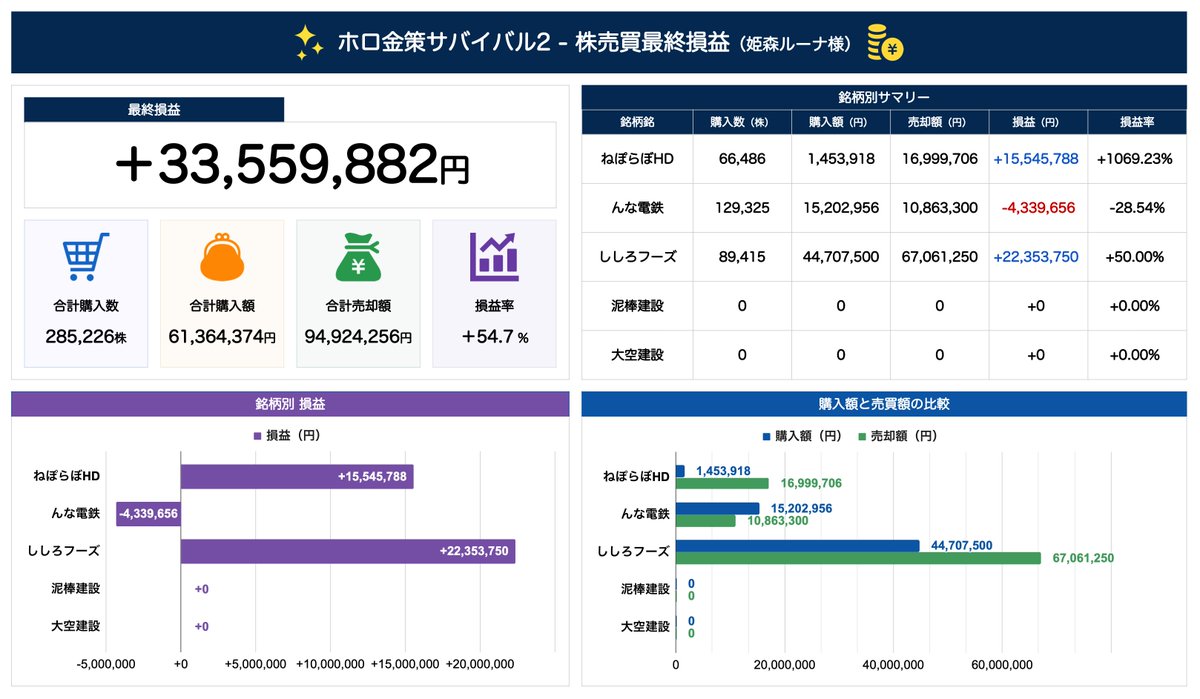1200x699 pixels.
Task: Click the green 67,061,250 ししろフーズ sale bar
Action: click(x=859, y=558)
